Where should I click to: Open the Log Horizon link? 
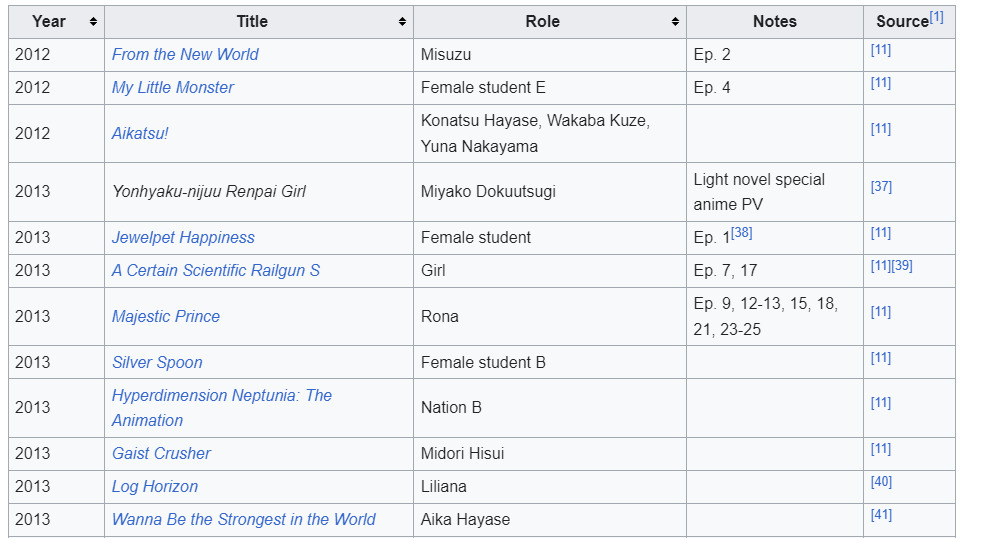tap(155, 487)
